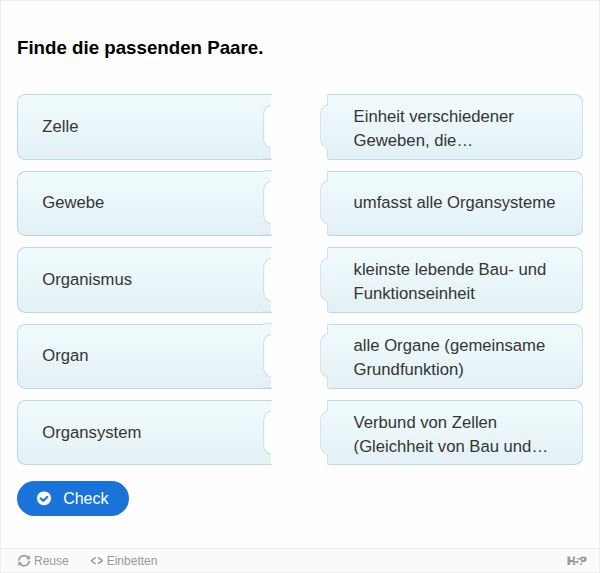Click the Check button
This screenshot has height=573, width=600.
[x=73, y=498]
